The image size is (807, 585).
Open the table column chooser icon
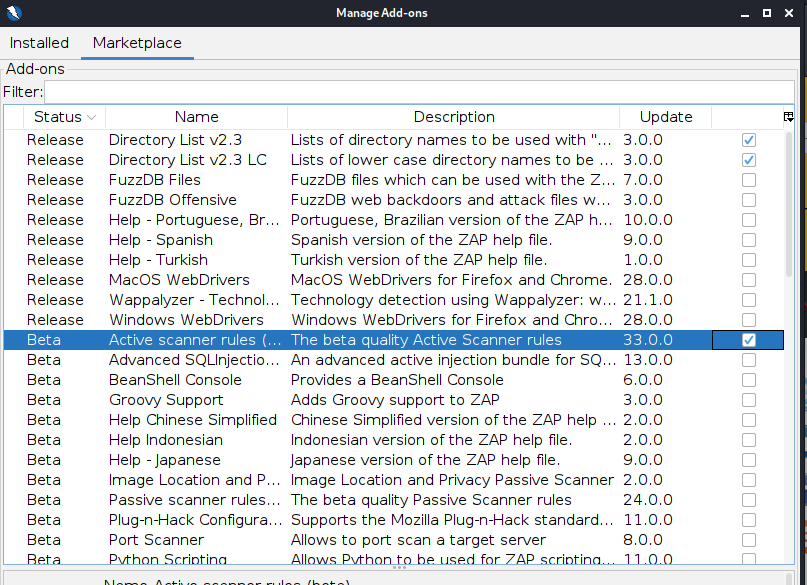[x=788, y=117]
